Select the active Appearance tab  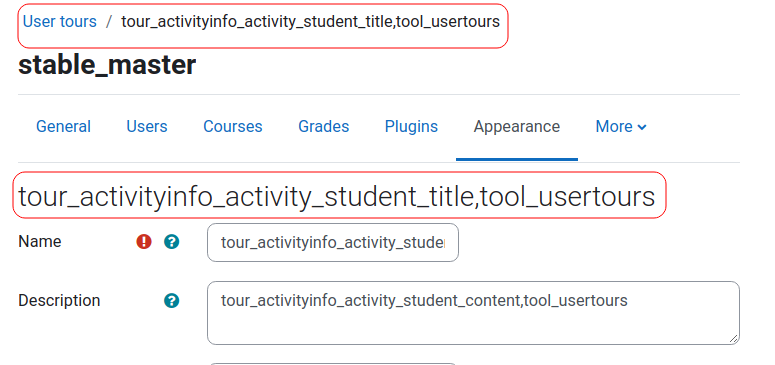(517, 127)
